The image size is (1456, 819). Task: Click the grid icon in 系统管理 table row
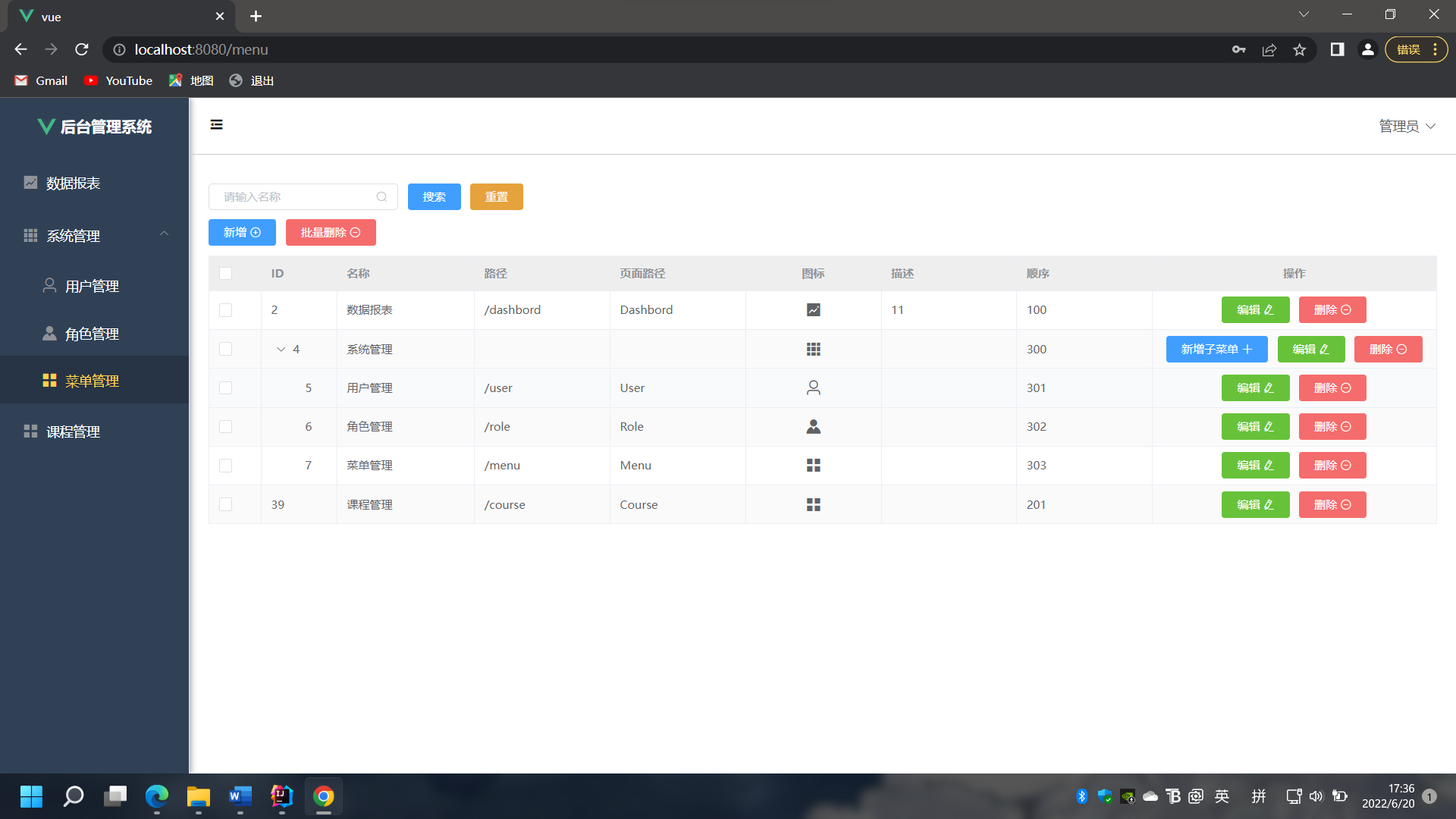813,349
